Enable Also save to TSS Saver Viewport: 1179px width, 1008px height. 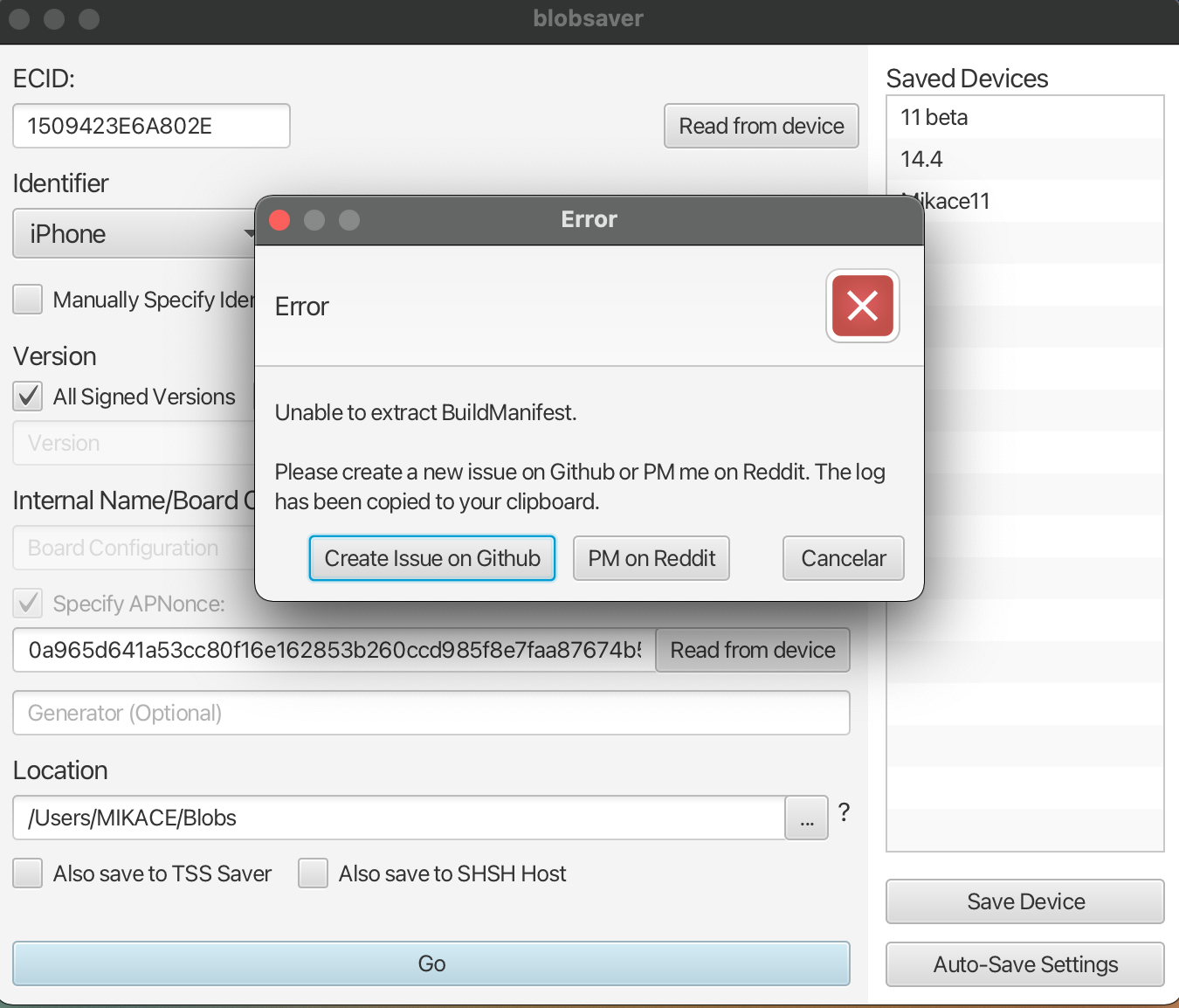[x=27, y=873]
